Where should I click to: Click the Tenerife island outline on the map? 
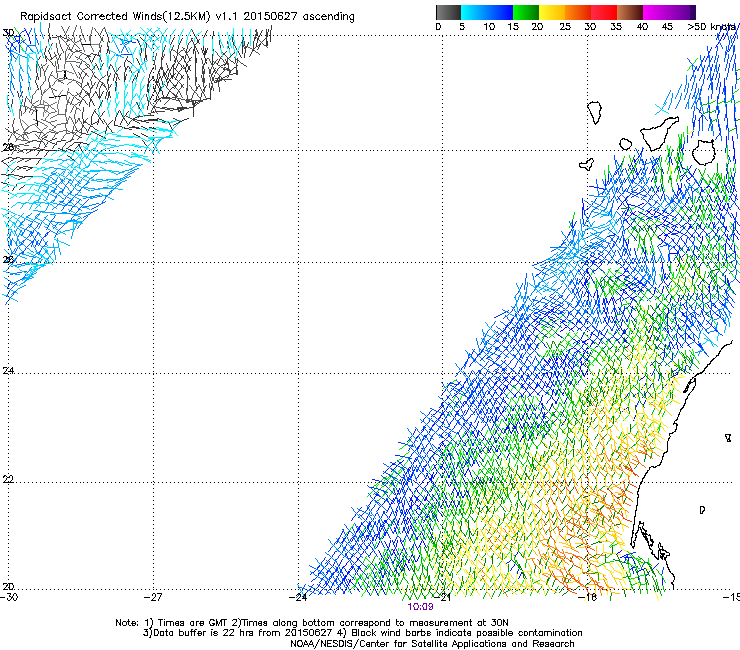pos(660,134)
